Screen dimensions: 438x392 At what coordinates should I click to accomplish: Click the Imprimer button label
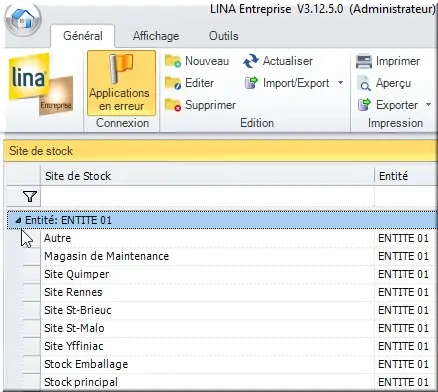(398, 61)
